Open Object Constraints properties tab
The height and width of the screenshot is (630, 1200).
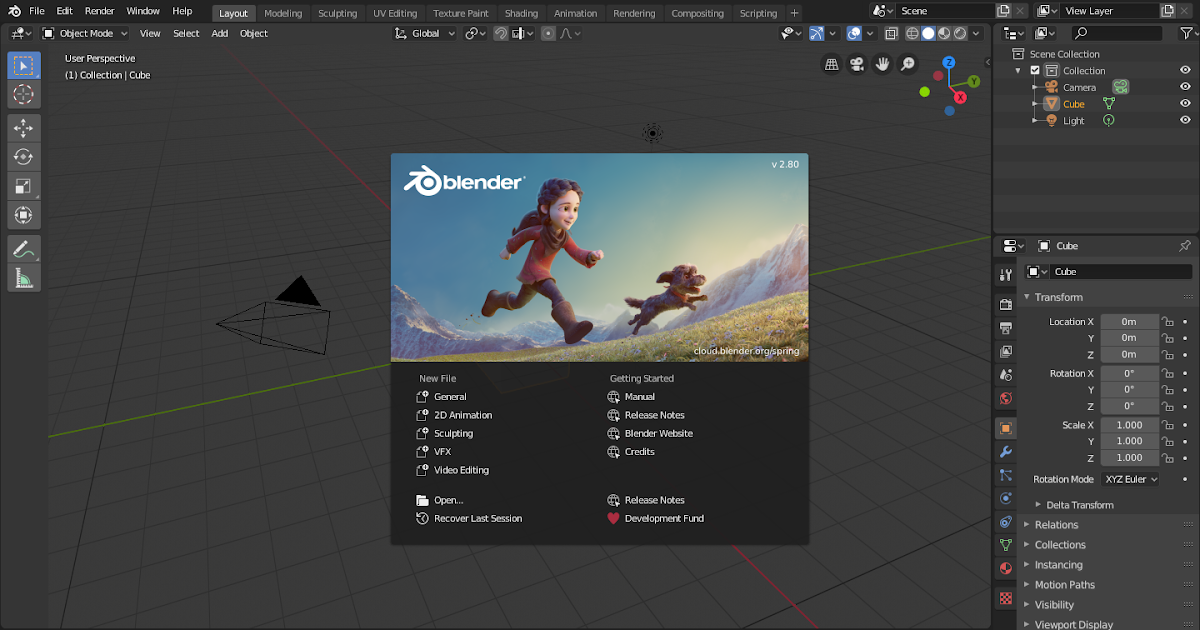pyautogui.click(x=1006, y=522)
